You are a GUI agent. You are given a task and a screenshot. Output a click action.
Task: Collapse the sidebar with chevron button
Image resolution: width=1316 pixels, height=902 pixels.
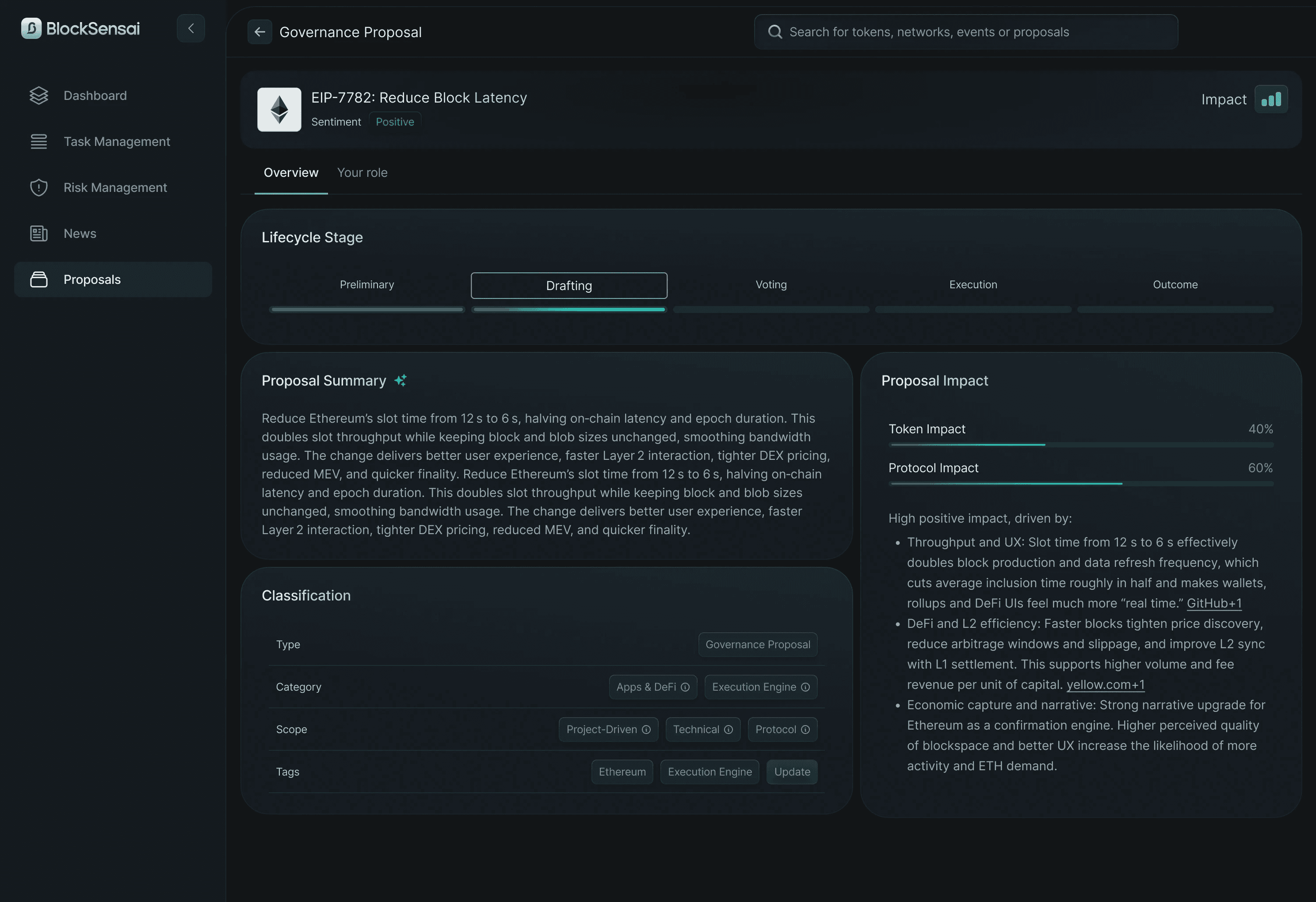(x=191, y=28)
